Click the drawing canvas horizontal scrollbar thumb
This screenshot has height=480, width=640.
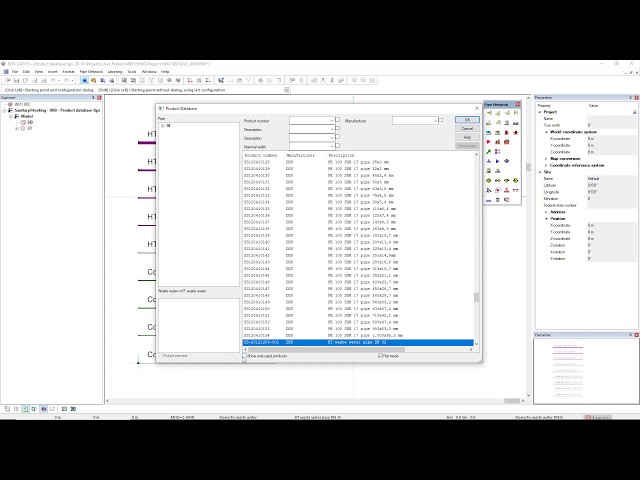tap(511, 401)
